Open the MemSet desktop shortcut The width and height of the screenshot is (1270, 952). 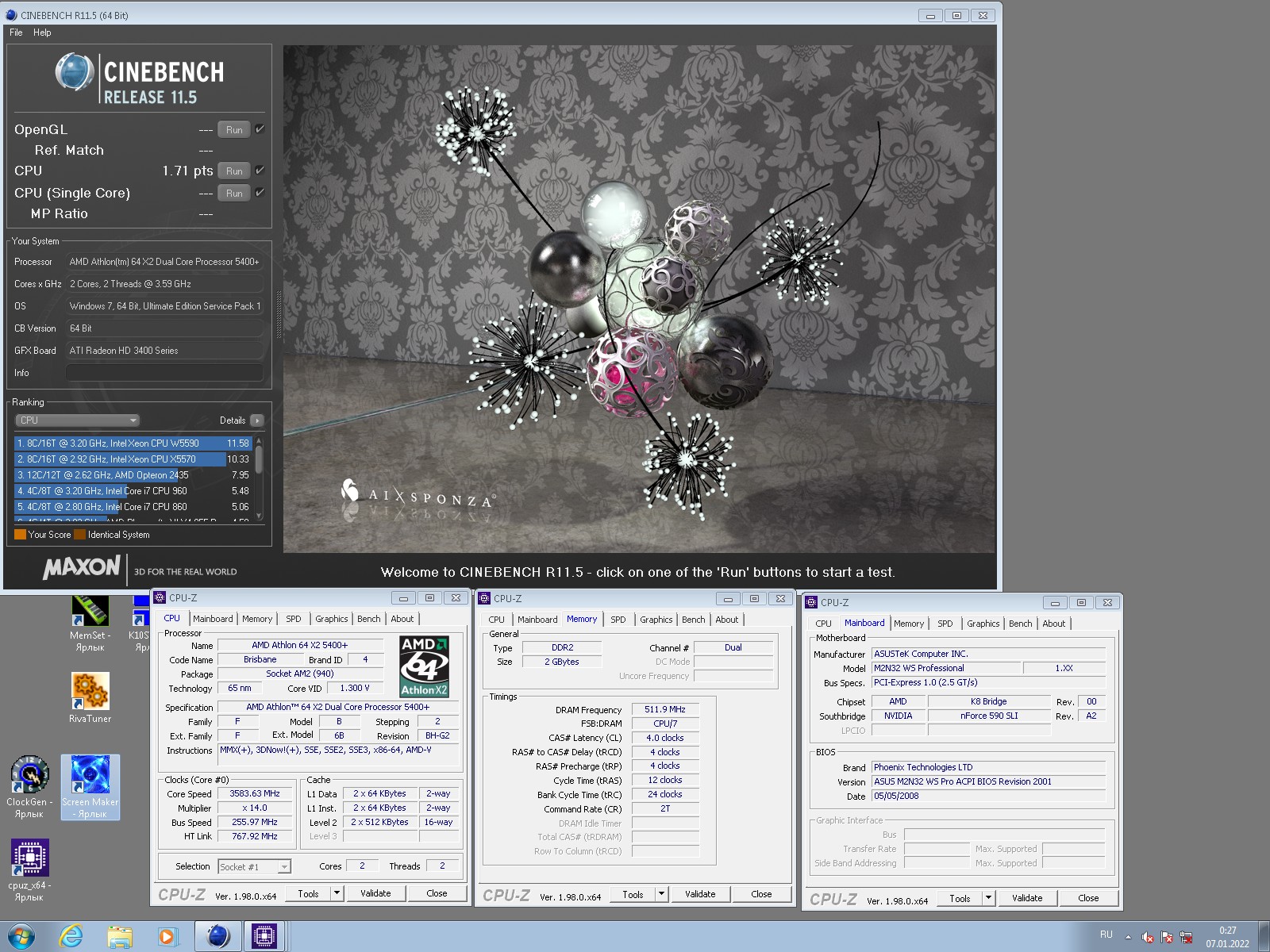[x=90, y=624]
